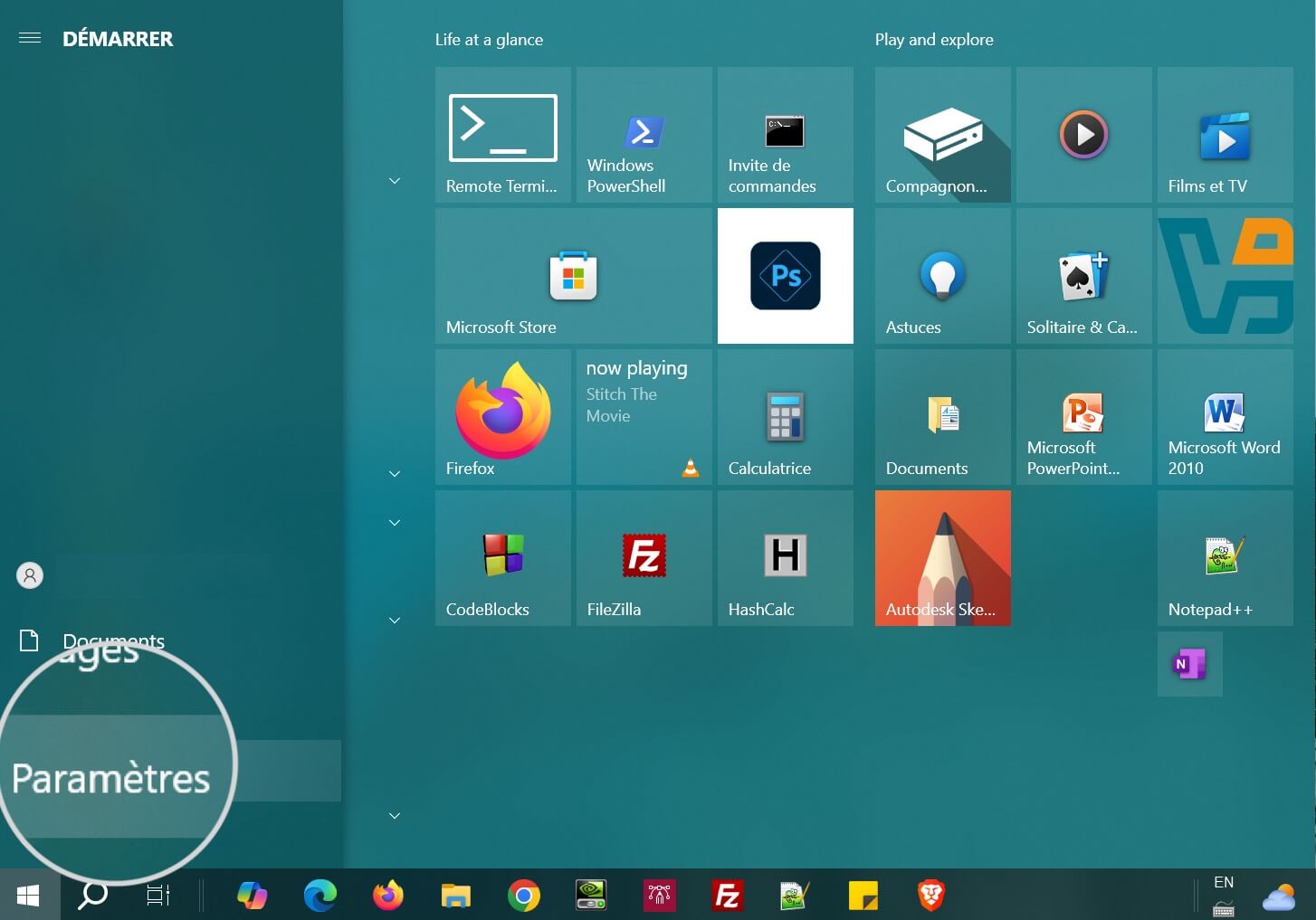
Task: Open the touch keyboard tray icon
Action: pos(1224,908)
